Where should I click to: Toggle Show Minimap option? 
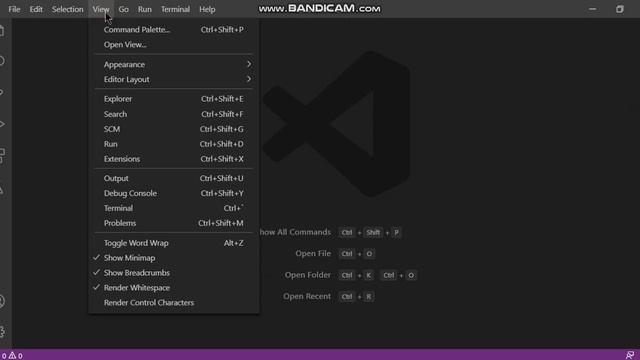(173, 258)
